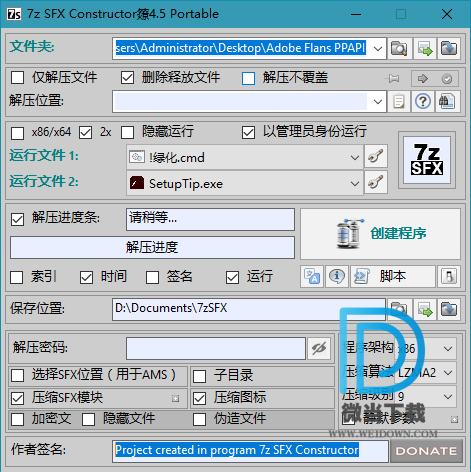This screenshot has height=472, width=471.
Task: Click the document icon right of help
Action: point(447,101)
